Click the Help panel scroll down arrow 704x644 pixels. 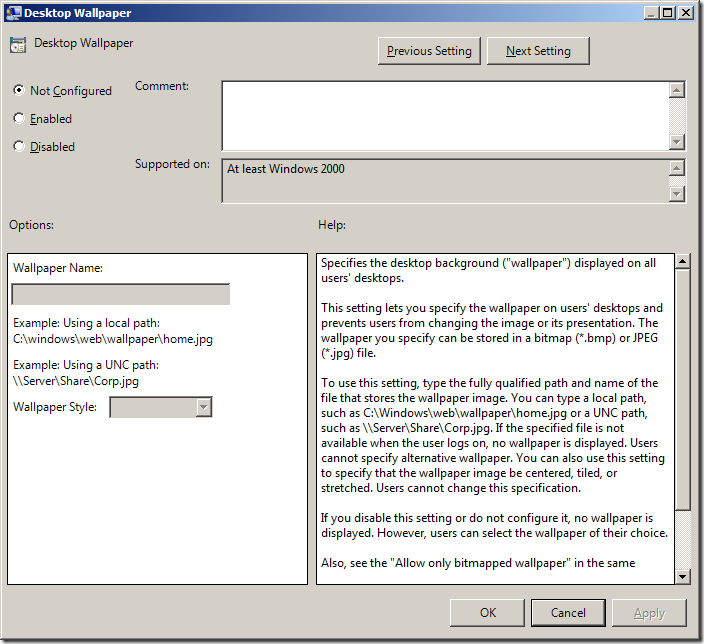pos(682,576)
